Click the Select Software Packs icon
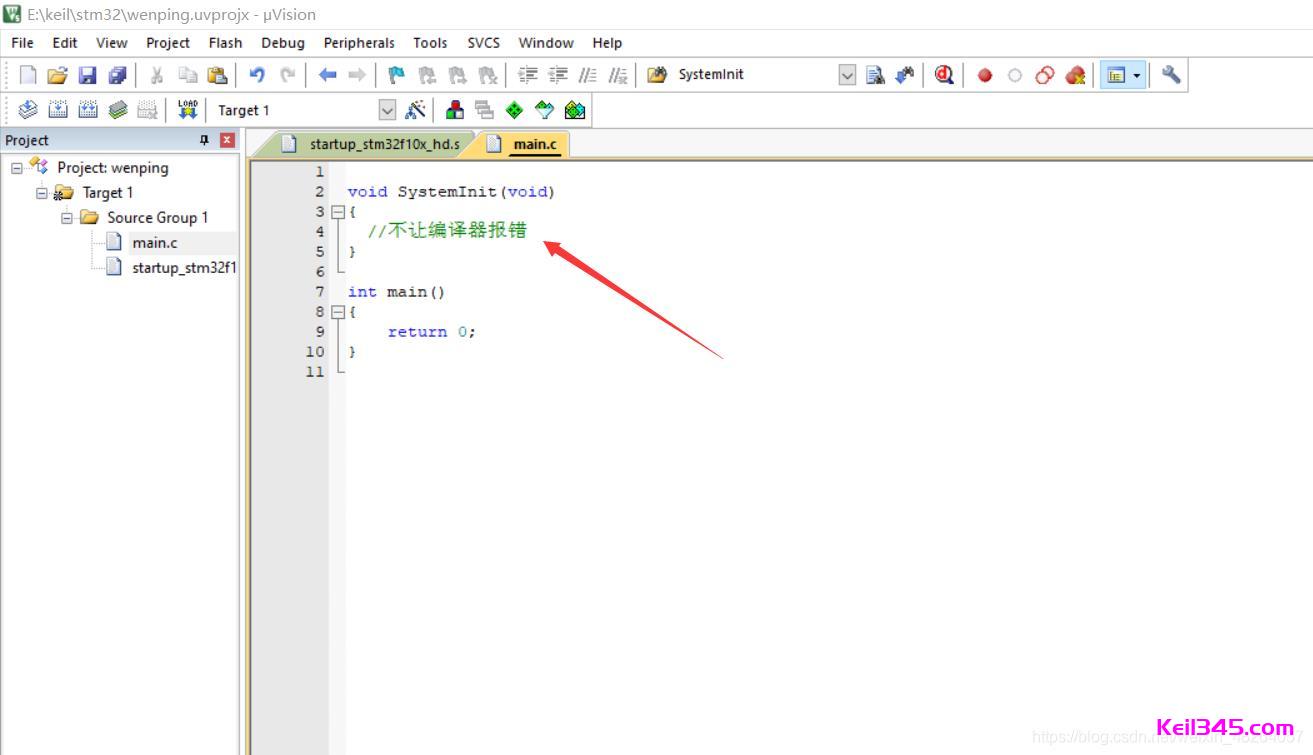The height and width of the screenshot is (755, 1313). (544, 110)
